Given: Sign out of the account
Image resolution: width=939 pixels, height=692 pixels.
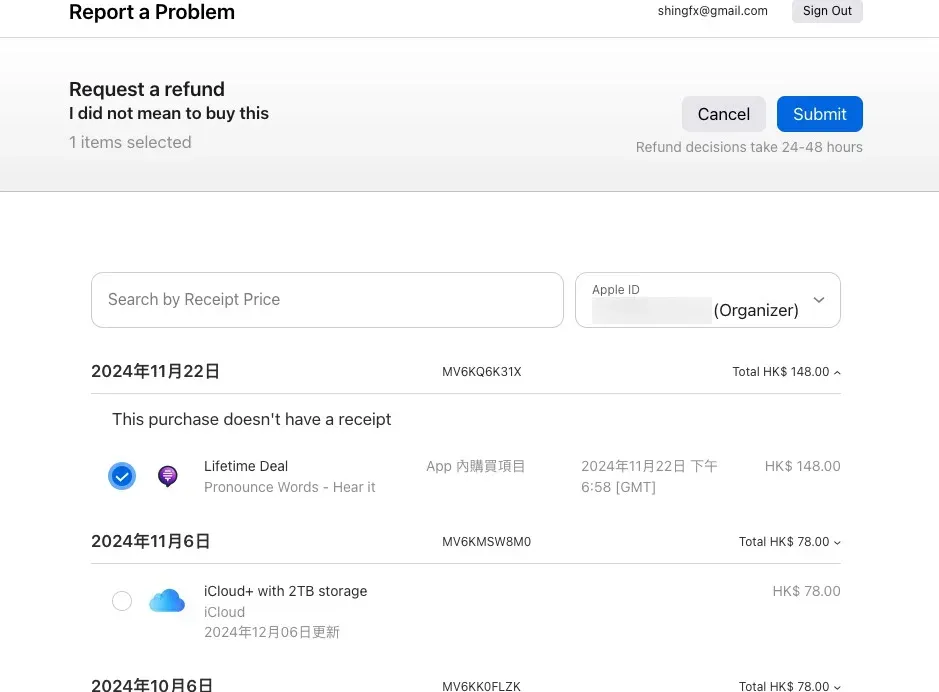Looking at the screenshot, I should coord(827,11).
